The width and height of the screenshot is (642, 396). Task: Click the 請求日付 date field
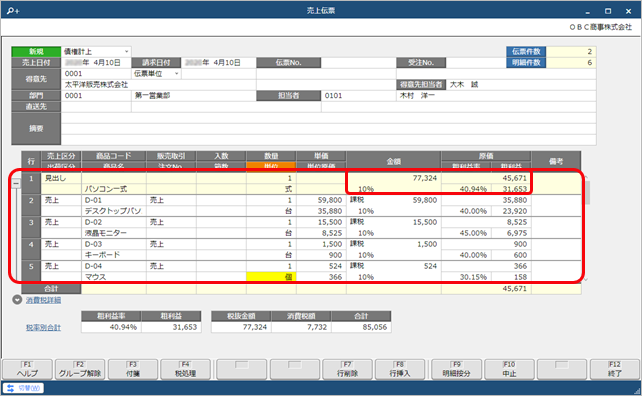pyautogui.click(x=219, y=63)
